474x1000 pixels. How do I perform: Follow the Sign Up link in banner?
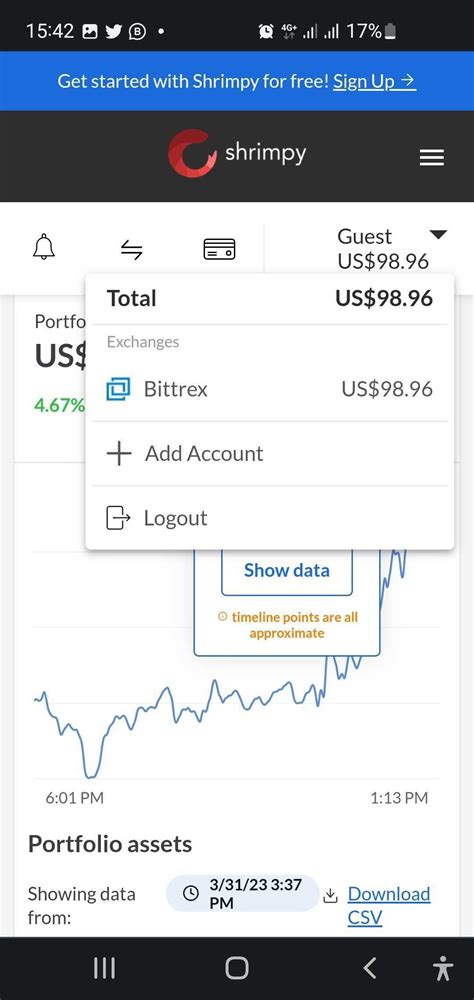coord(374,81)
